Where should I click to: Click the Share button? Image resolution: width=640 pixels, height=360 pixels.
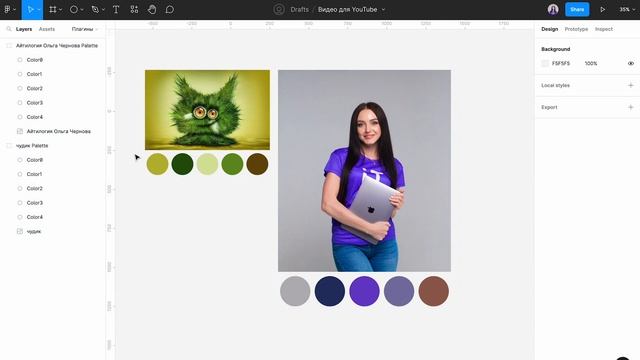click(x=577, y=9)
